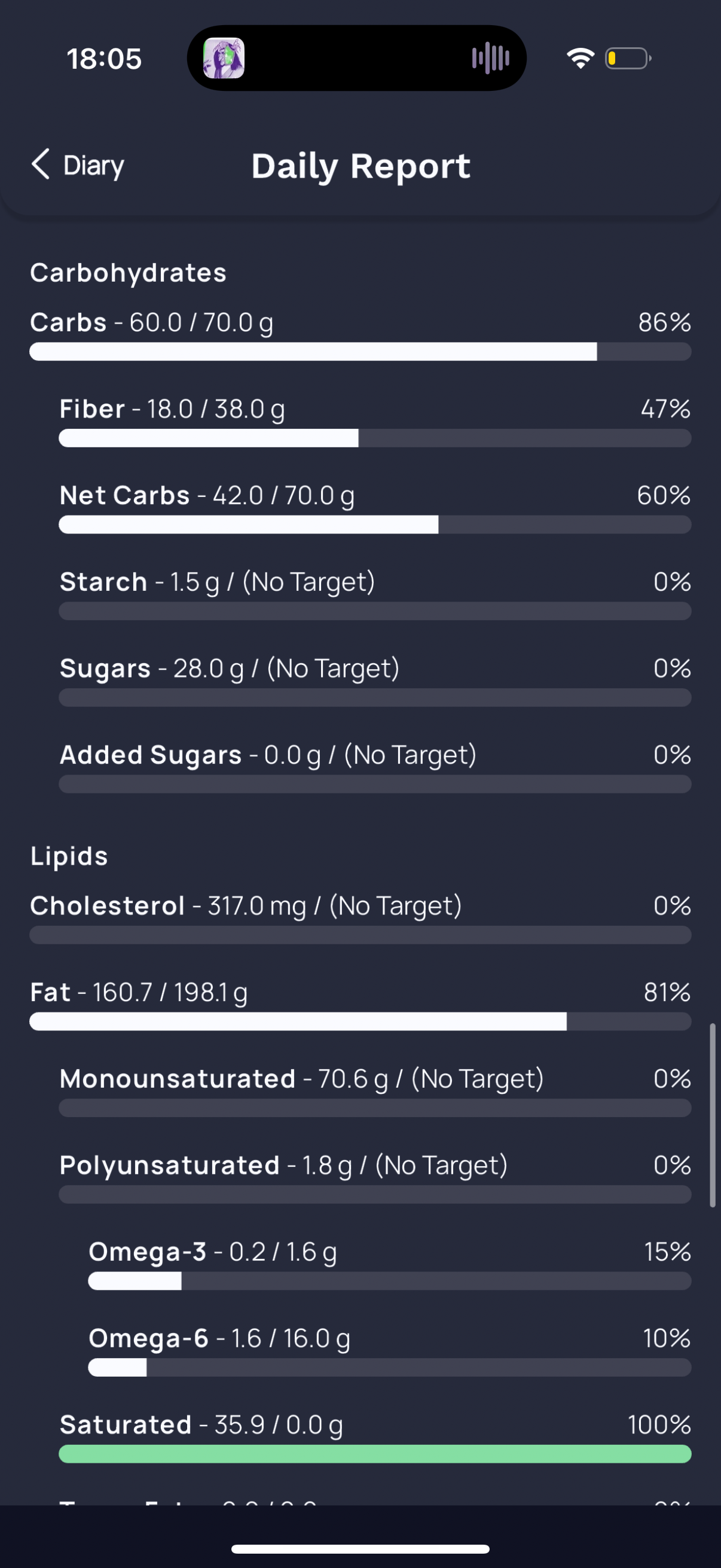Select the Sugars nutrient label
The width and height of the screenshot is (721, 1568).
point(105,669)
